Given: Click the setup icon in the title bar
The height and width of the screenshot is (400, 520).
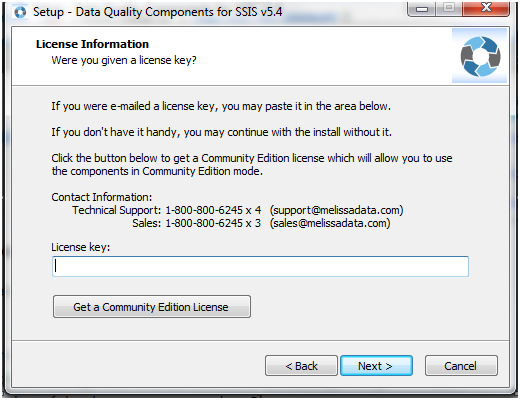Looking at the screenshot, I should point(20,12).
